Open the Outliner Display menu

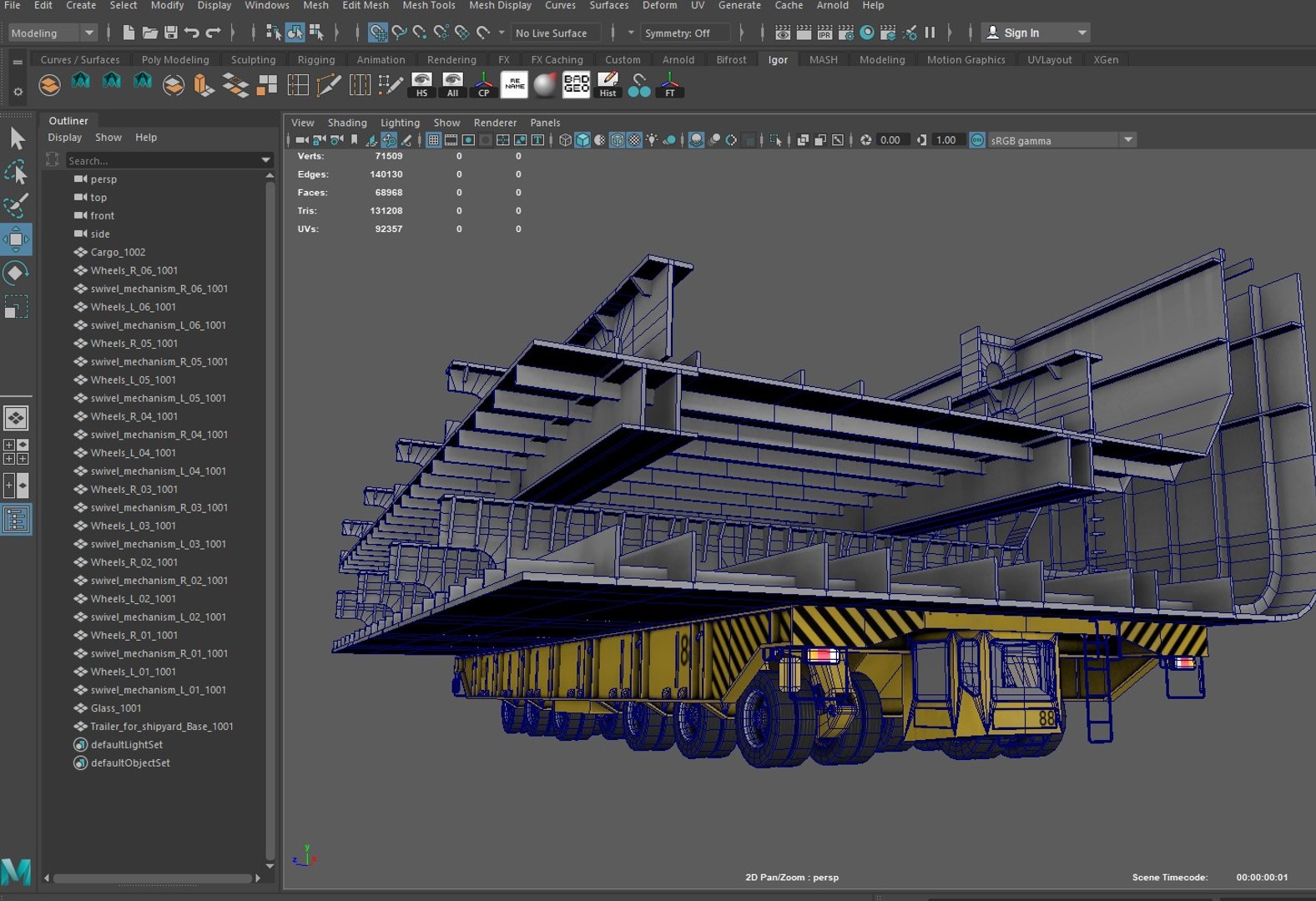64,138
